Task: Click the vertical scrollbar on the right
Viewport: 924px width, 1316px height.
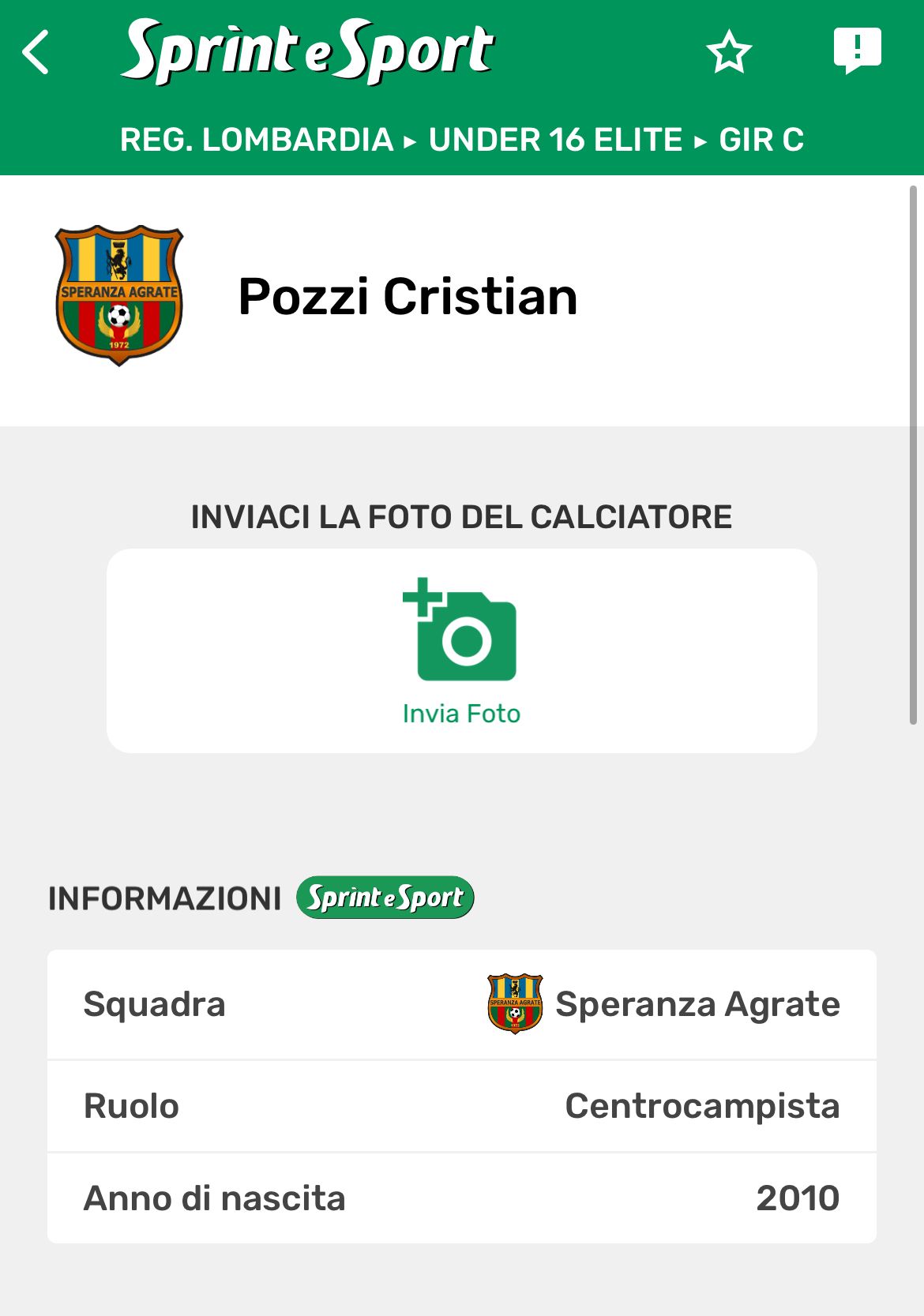Action: tap(913, 454)
